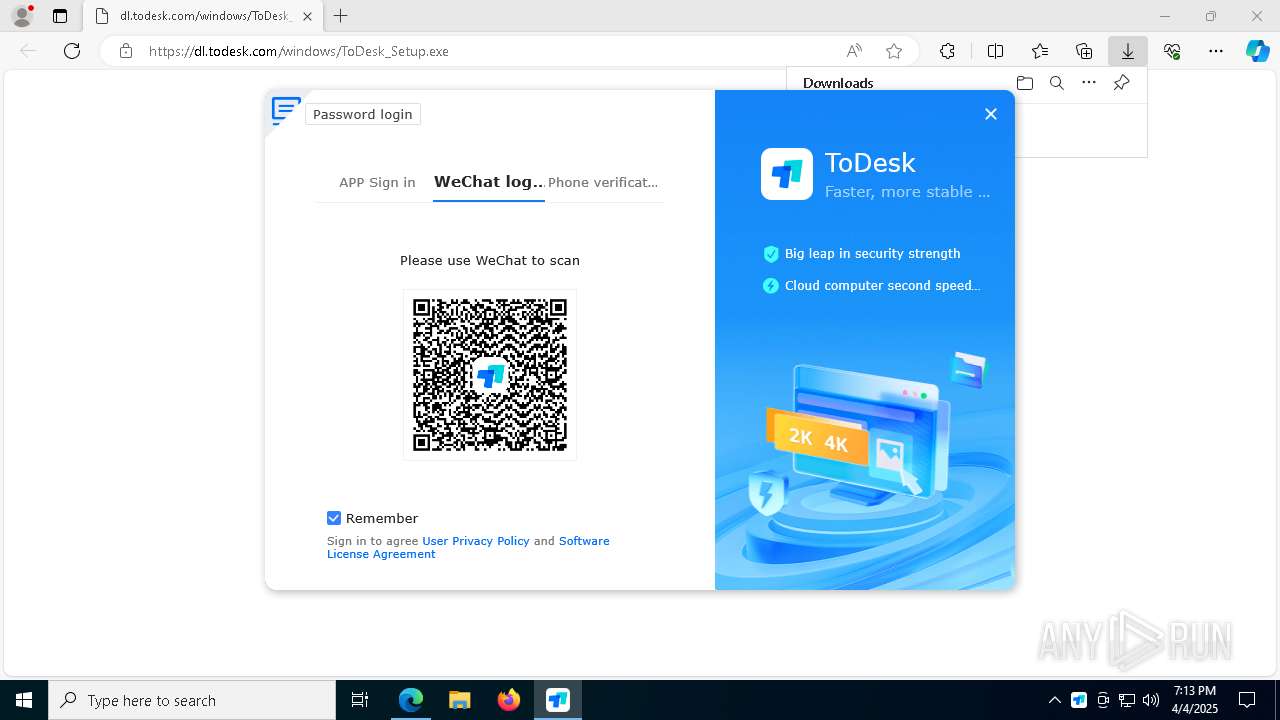Open Browser essentials icon

(x=1172, y=51)
